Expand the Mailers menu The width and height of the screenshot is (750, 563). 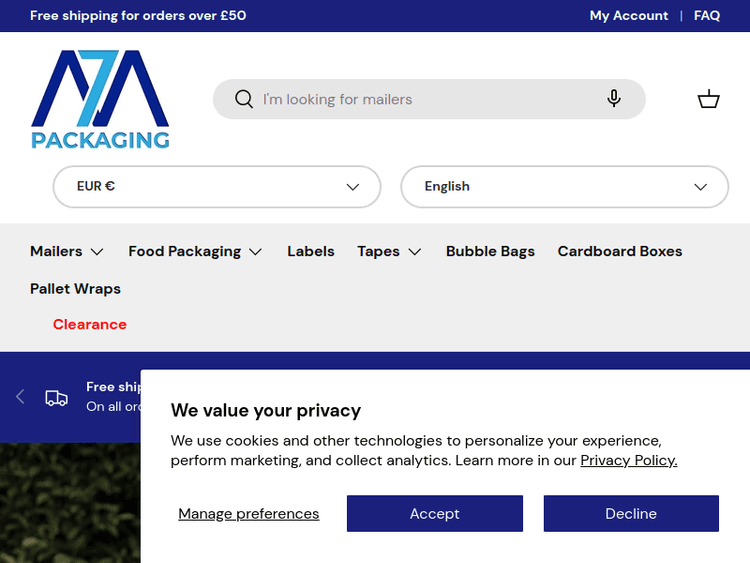pos(67,251)
